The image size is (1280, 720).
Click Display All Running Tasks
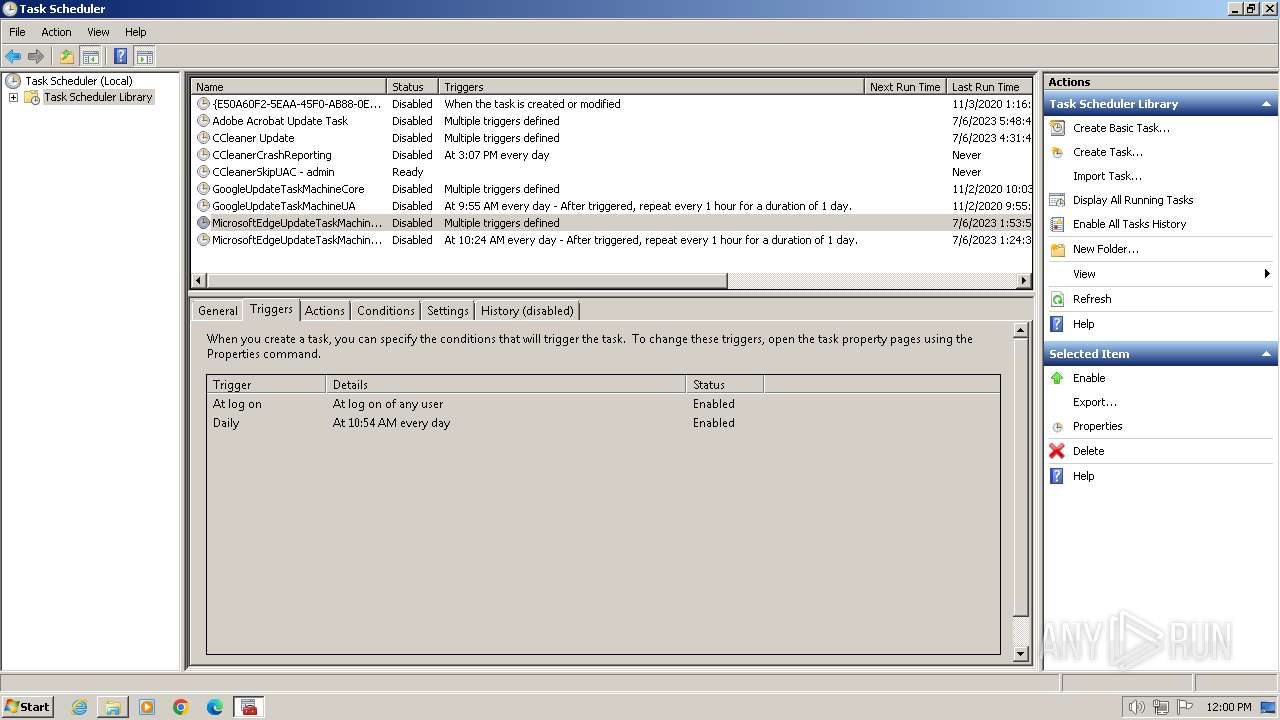point(1133,200)
